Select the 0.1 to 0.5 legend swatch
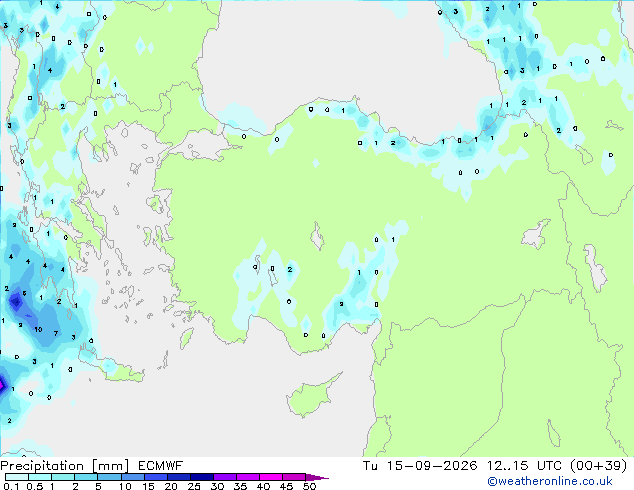Viewport: 634px width, 490px height. pos(17,477)
